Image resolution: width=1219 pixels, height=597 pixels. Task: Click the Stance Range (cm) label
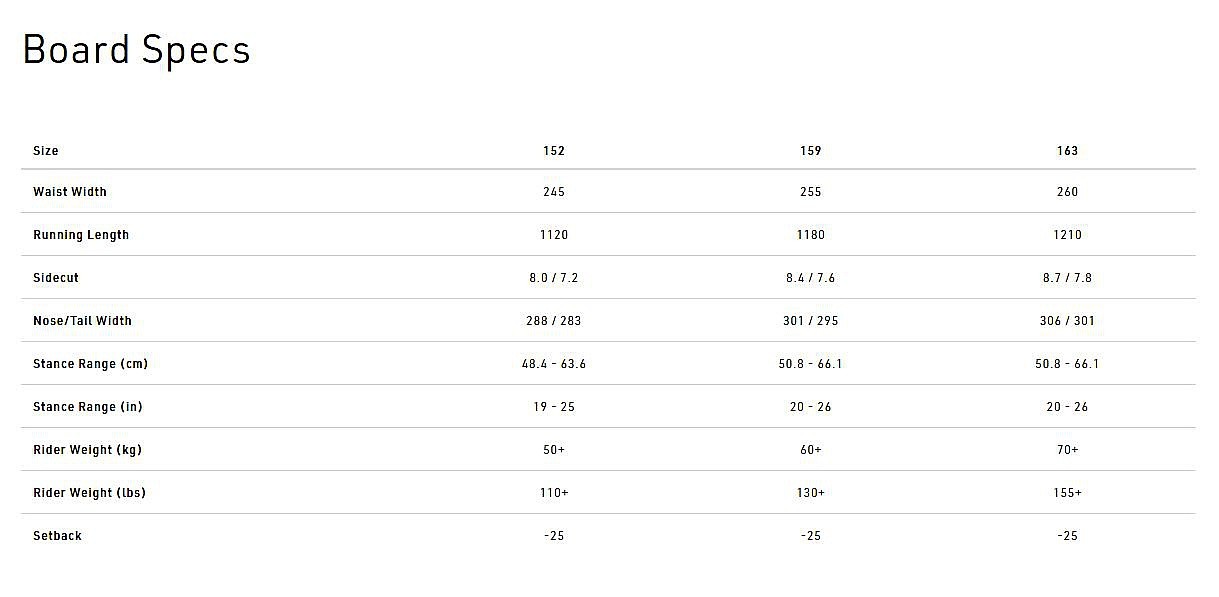pos(90,364)
